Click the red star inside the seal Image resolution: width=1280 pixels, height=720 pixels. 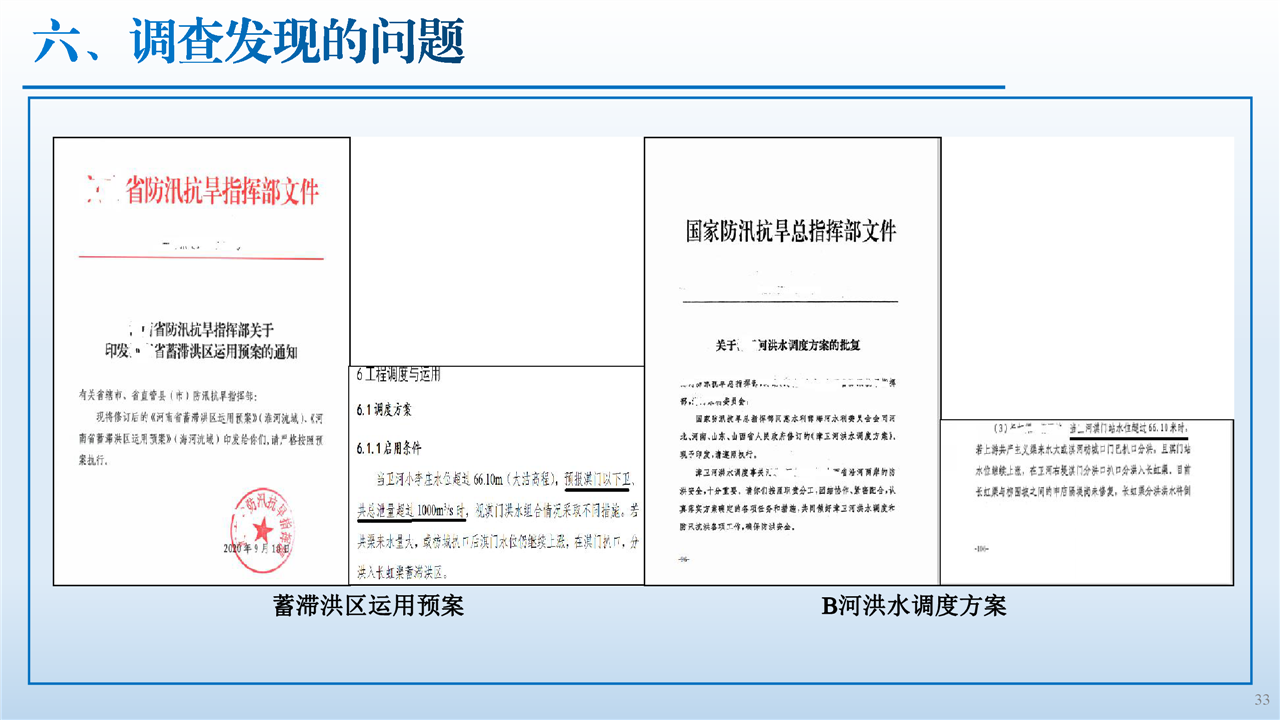(x=263, y=527)
